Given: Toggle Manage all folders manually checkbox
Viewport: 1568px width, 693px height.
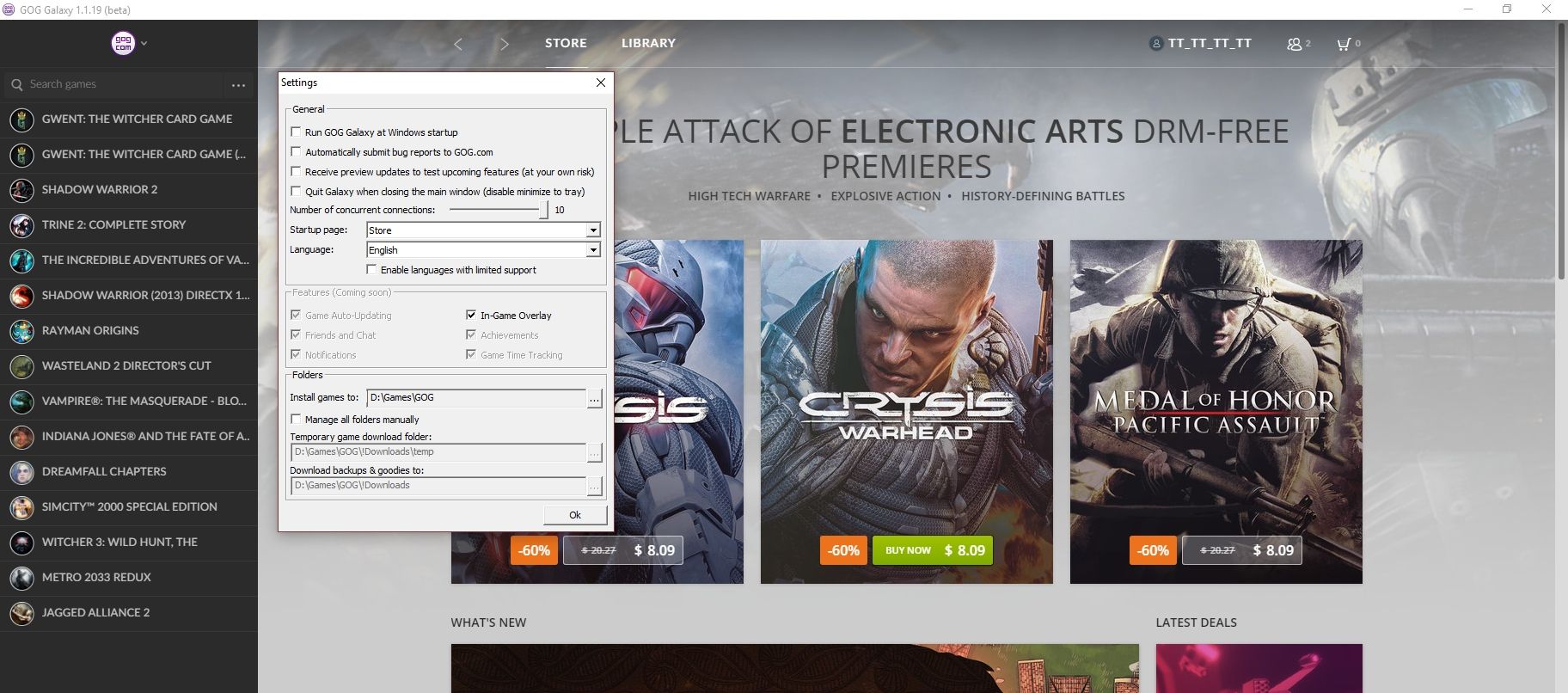Looking at the screenshot, I should pyautogui.click(x=296, y=419).
